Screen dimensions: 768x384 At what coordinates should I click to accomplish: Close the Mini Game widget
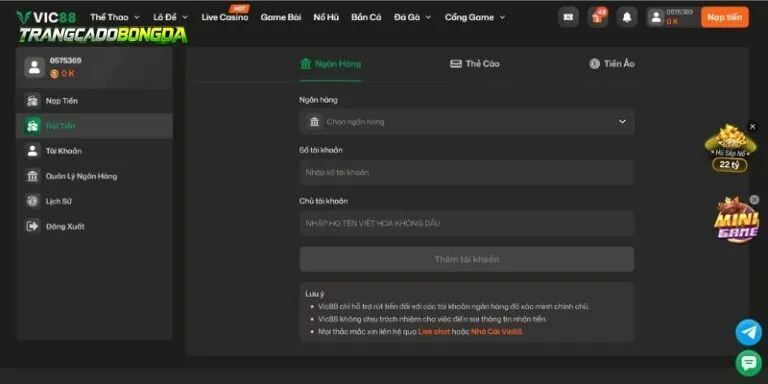(x=754, y=200)
